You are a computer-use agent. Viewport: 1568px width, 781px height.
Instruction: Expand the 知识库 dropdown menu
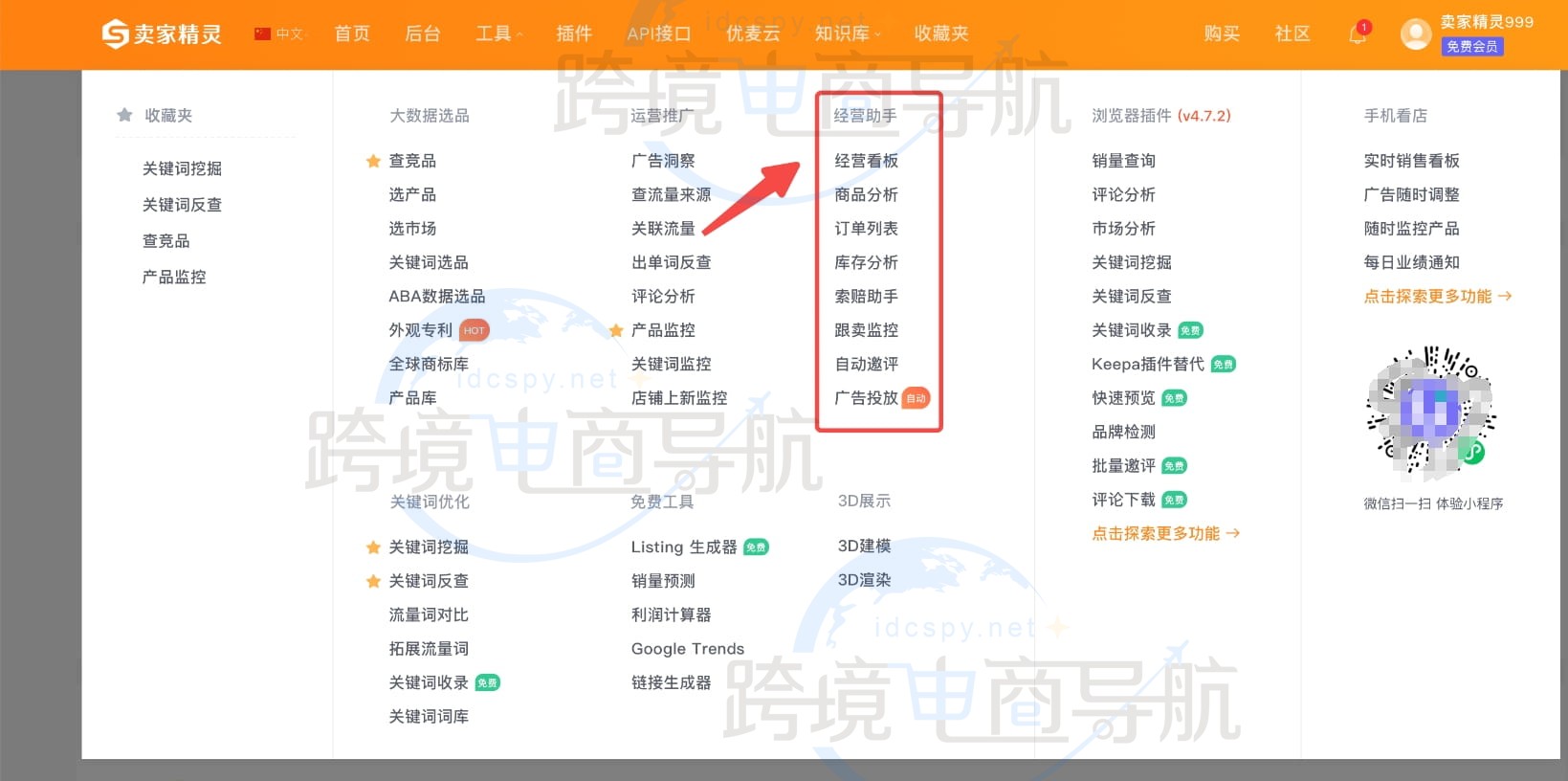click(848, 34)
